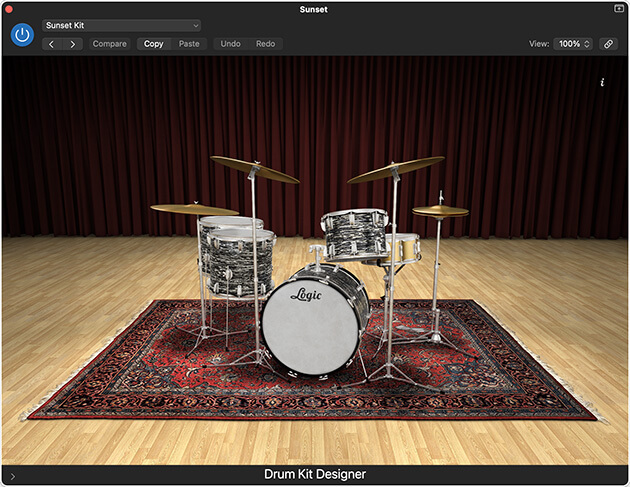Select the floor tom on the left

point(236,260)
